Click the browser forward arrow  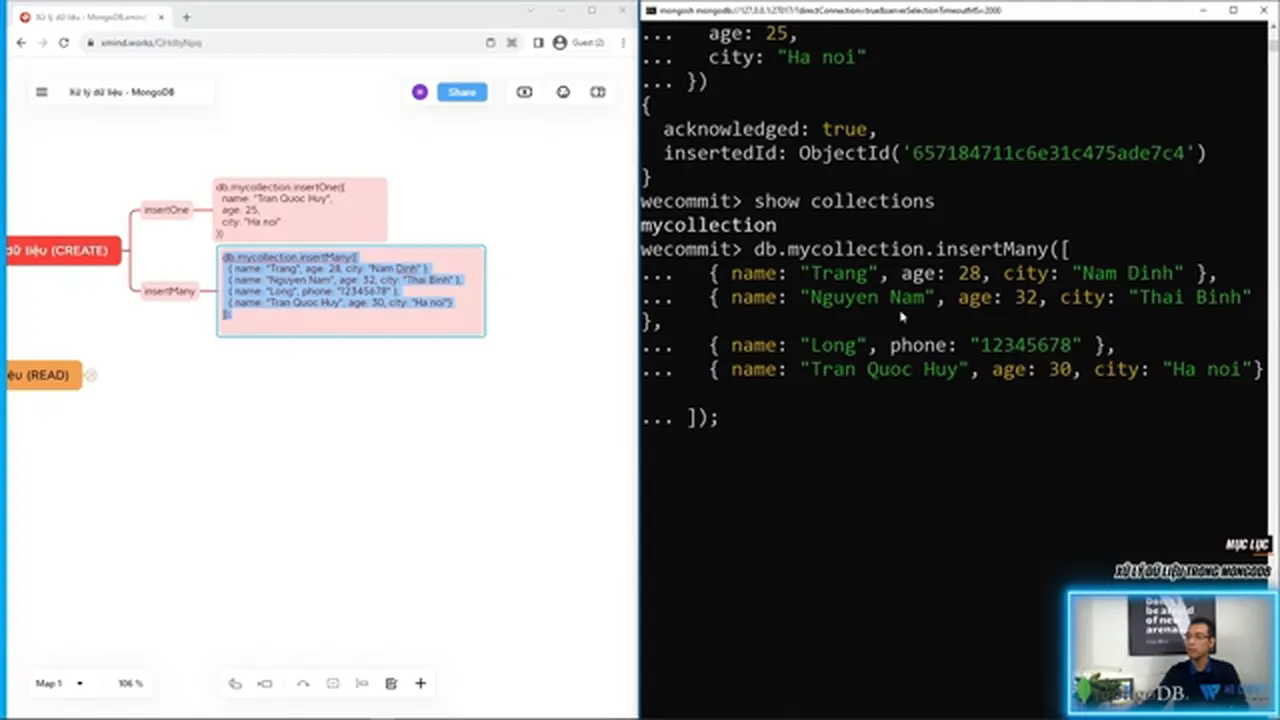pyautogui.click(x=42, y=43)
